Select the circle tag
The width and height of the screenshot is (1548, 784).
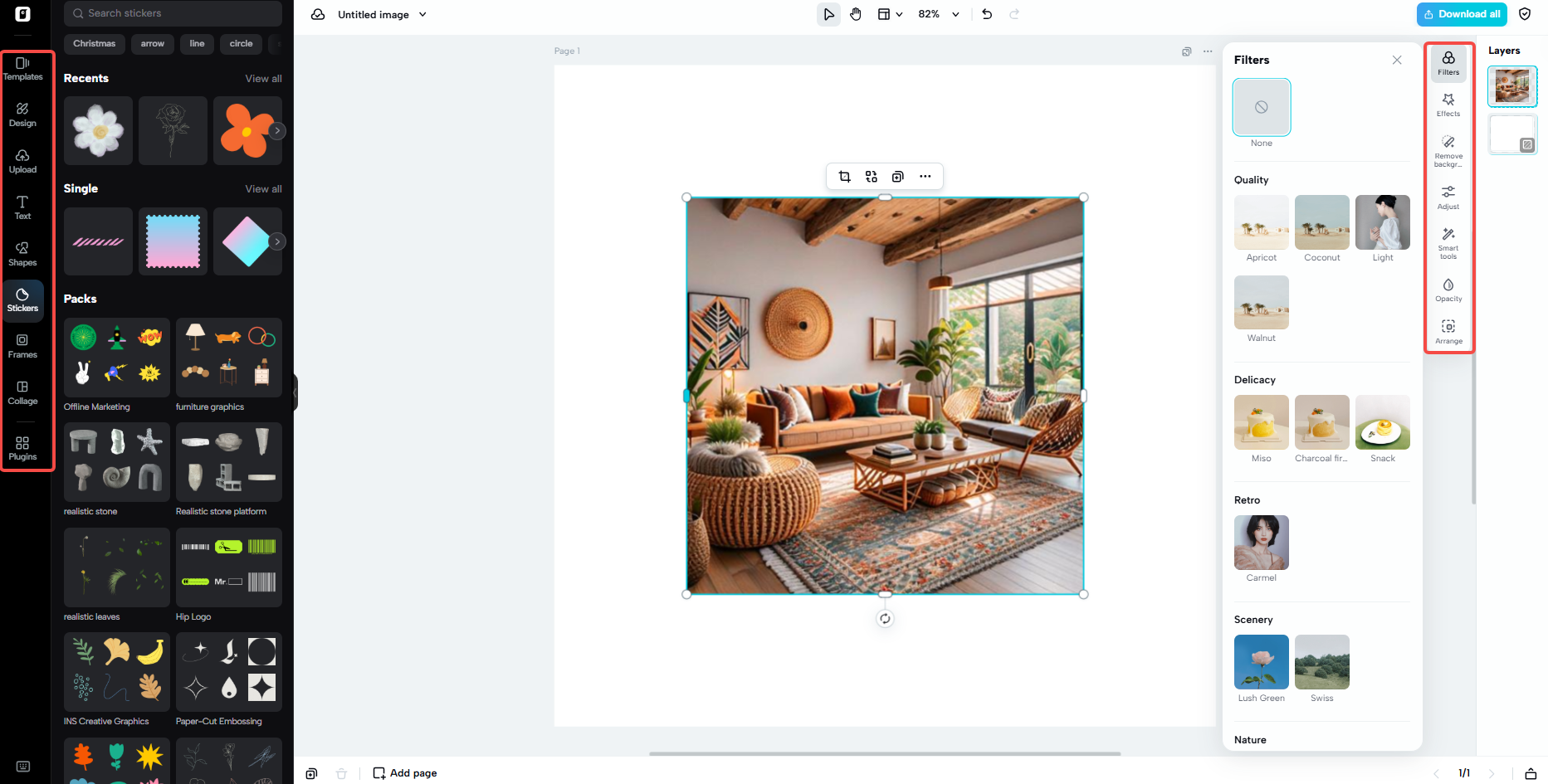[x=242, y=43]
